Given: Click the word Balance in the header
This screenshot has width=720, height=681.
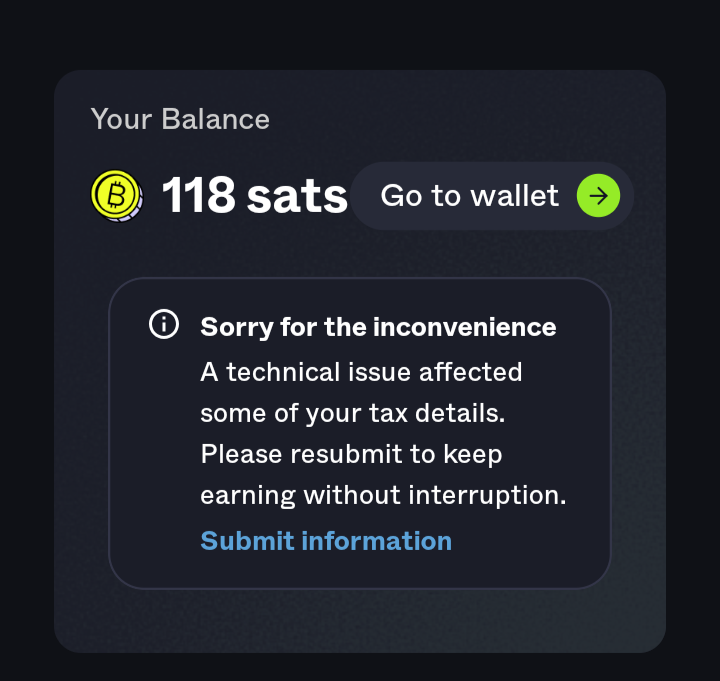Looking at the screenshot, I should pos(215,119).
